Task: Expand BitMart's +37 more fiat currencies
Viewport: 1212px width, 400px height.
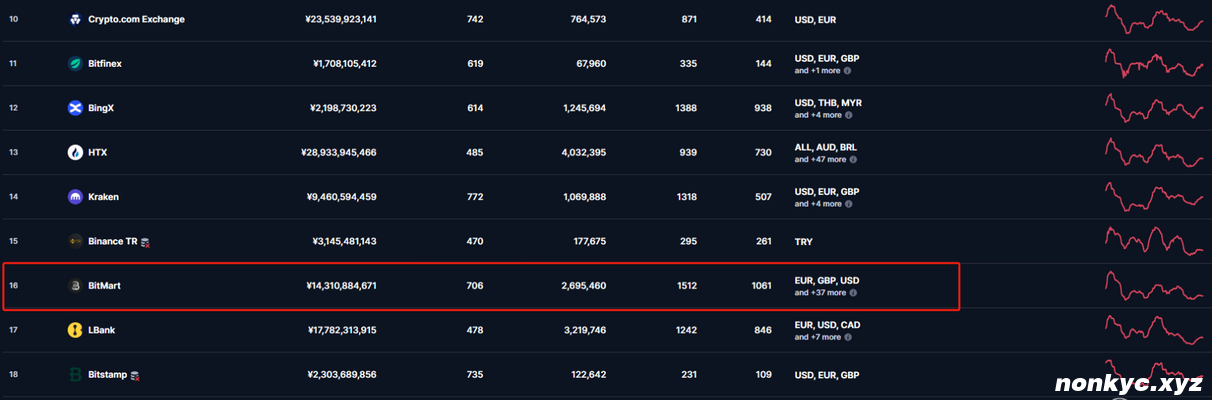Action: point(820,293)
